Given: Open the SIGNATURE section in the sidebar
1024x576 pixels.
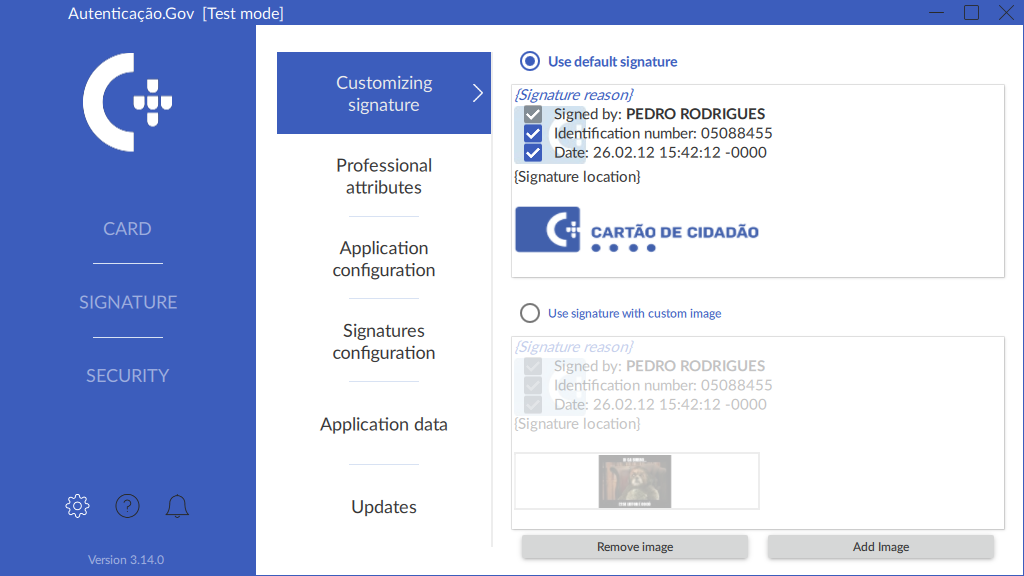Looking at the screenshot, I should [x=128, y=302].
